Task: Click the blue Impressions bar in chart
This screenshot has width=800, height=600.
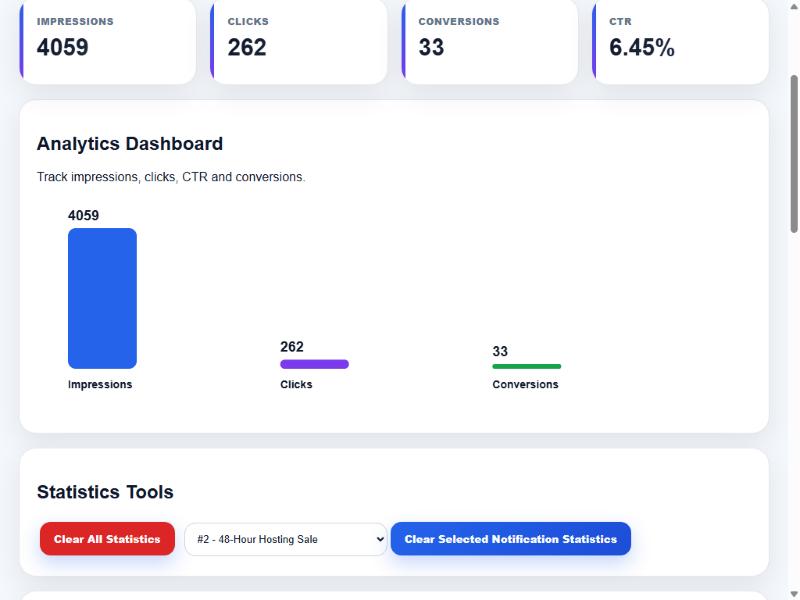Action: [102, 298]
